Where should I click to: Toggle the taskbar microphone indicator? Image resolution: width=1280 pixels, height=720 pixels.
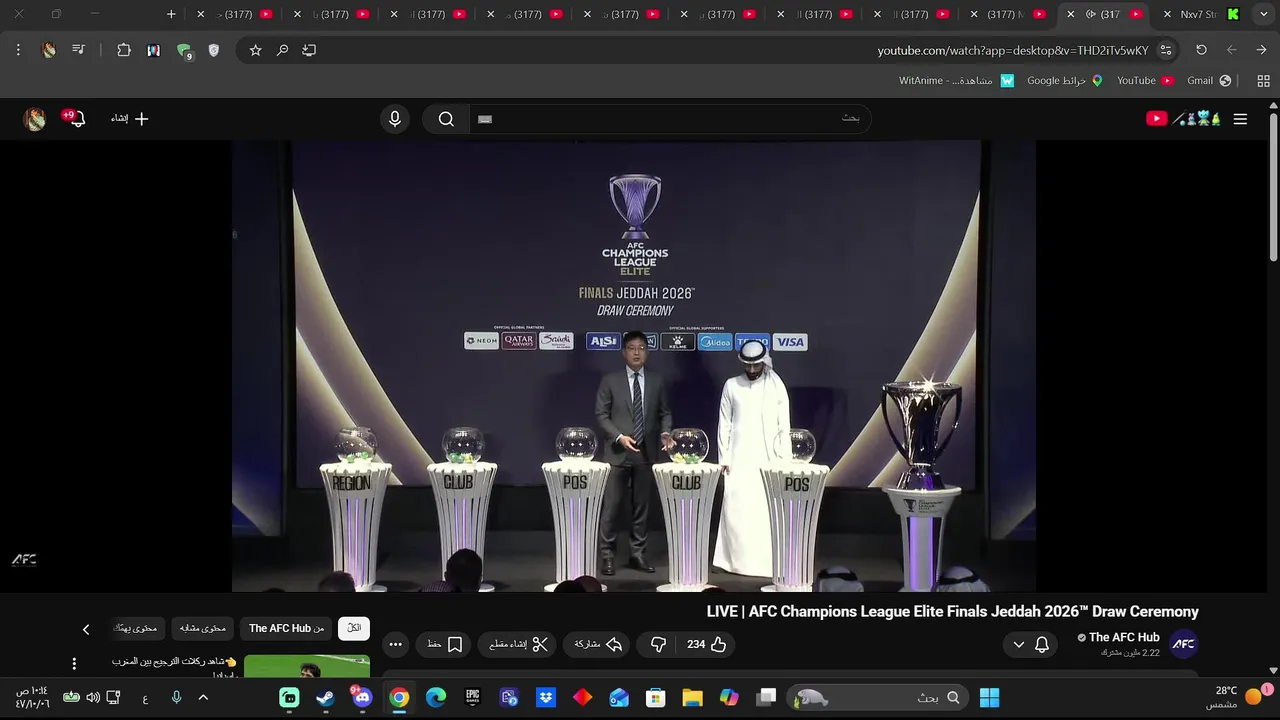pyautogui.click(x=176, y=697)
